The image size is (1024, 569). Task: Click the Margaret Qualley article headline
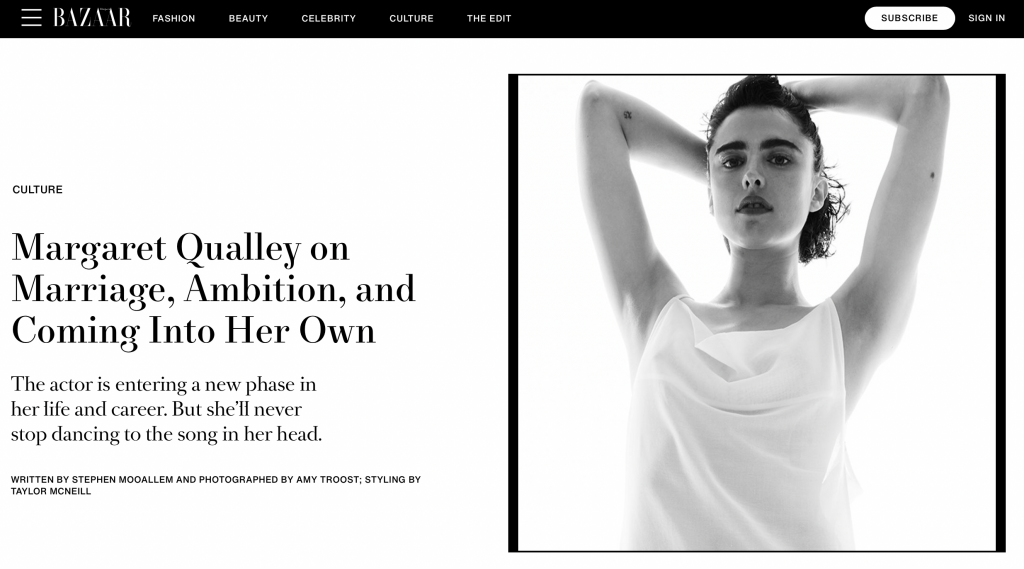click(214, 289)
